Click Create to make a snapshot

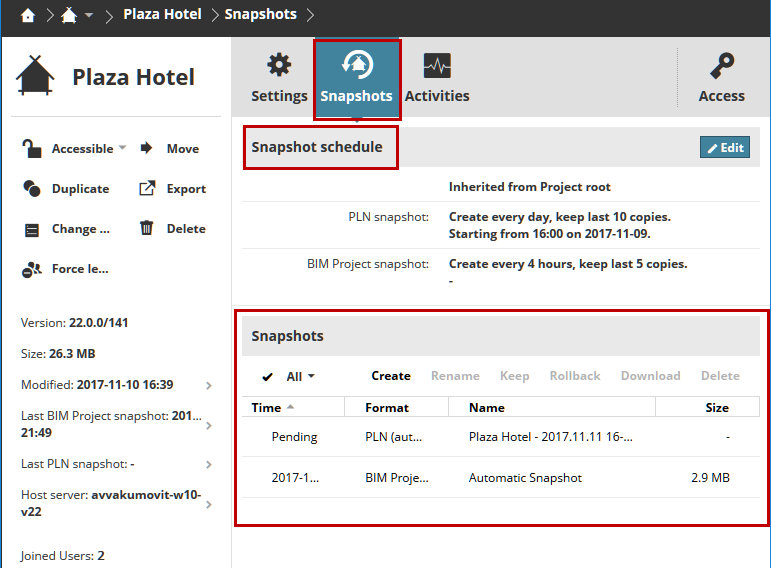point(391,376)
